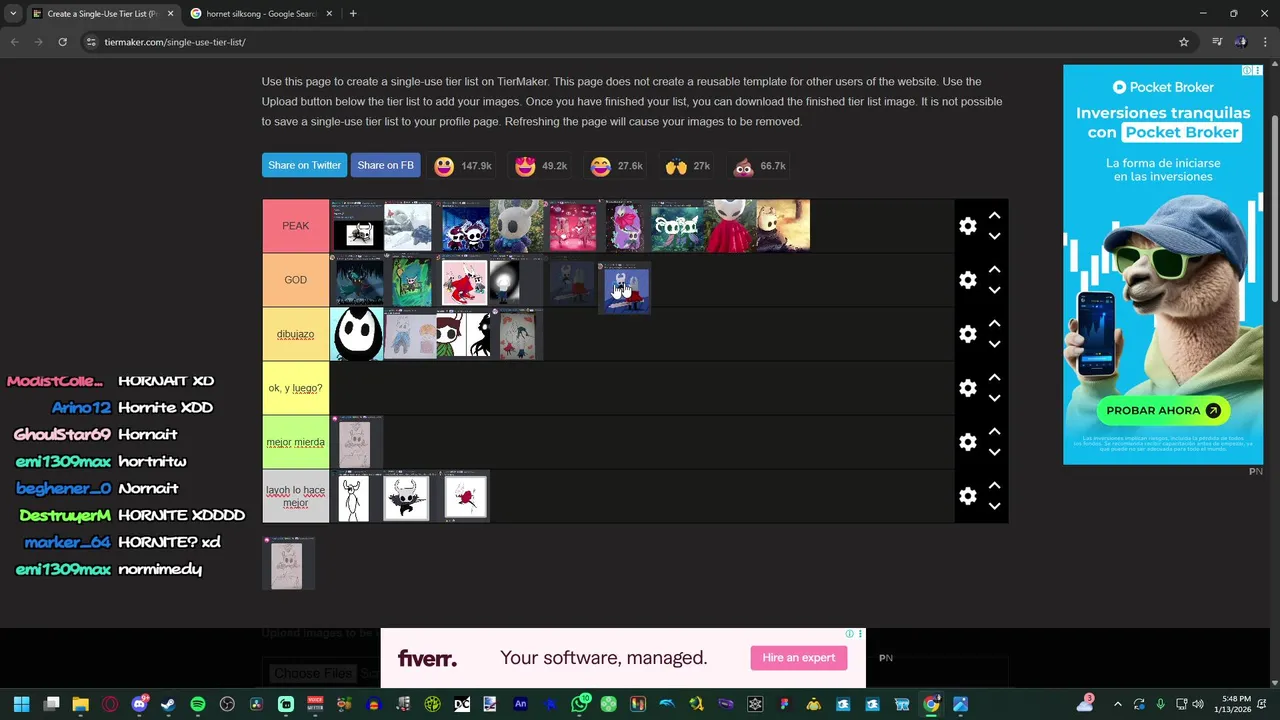Open settings gear for dibujazo tier row
The width and height of the screenshot is (1280, 720).
click(x=967, y=334)
